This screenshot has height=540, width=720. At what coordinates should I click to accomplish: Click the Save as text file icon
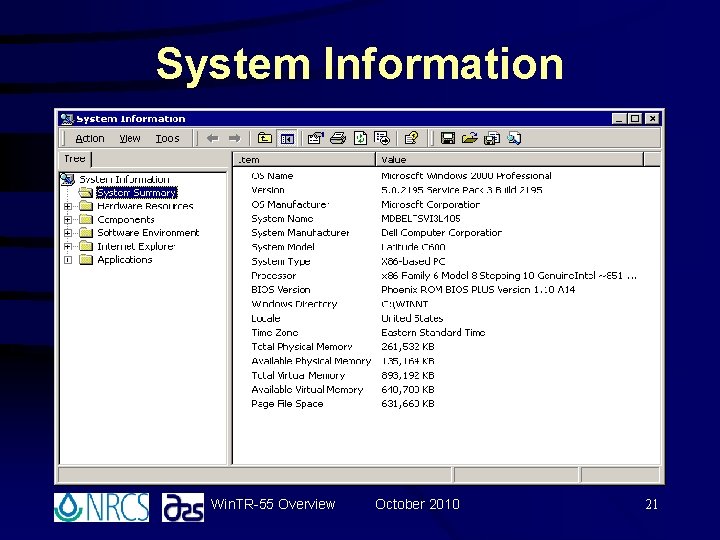[492, 138]
